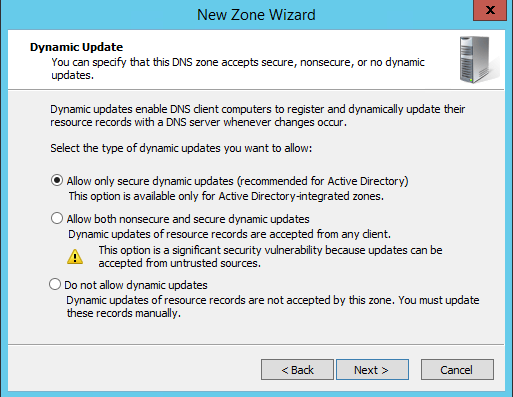Click the server tower icon in header
This screenshot has height=397, width=513.
click(479, 60)
